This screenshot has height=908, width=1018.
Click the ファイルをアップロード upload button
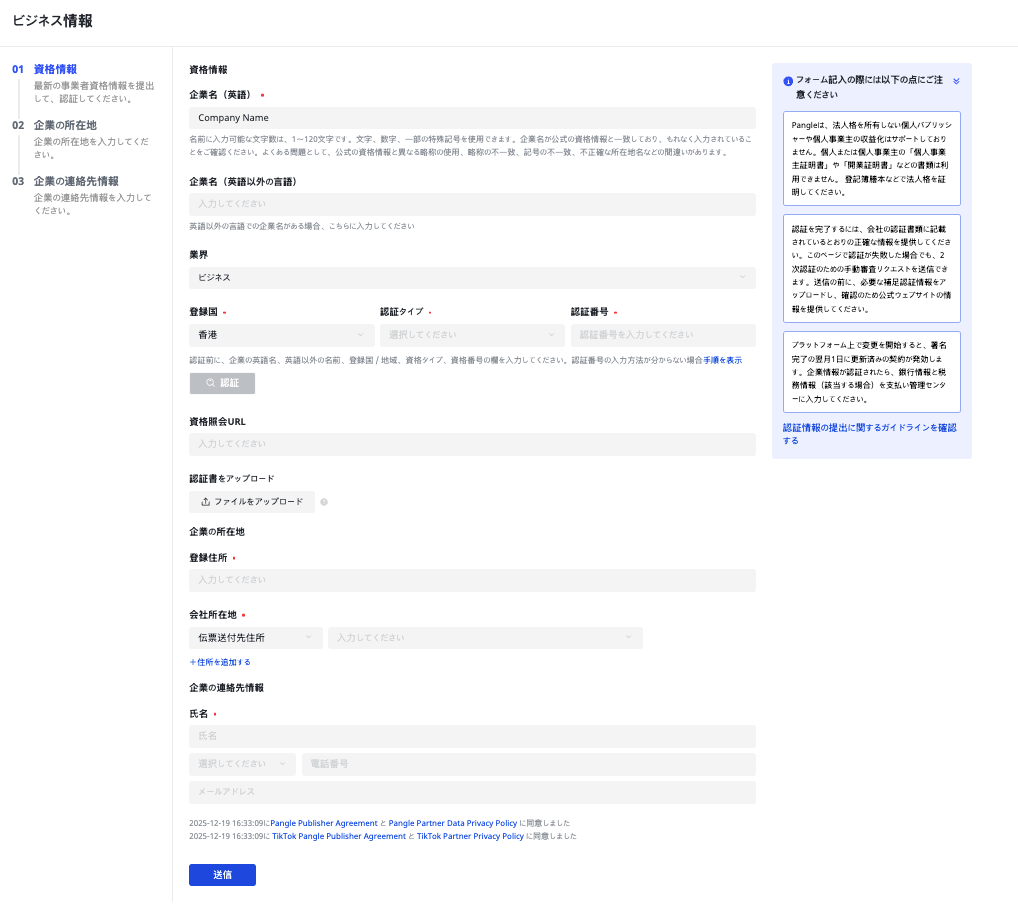252,502
